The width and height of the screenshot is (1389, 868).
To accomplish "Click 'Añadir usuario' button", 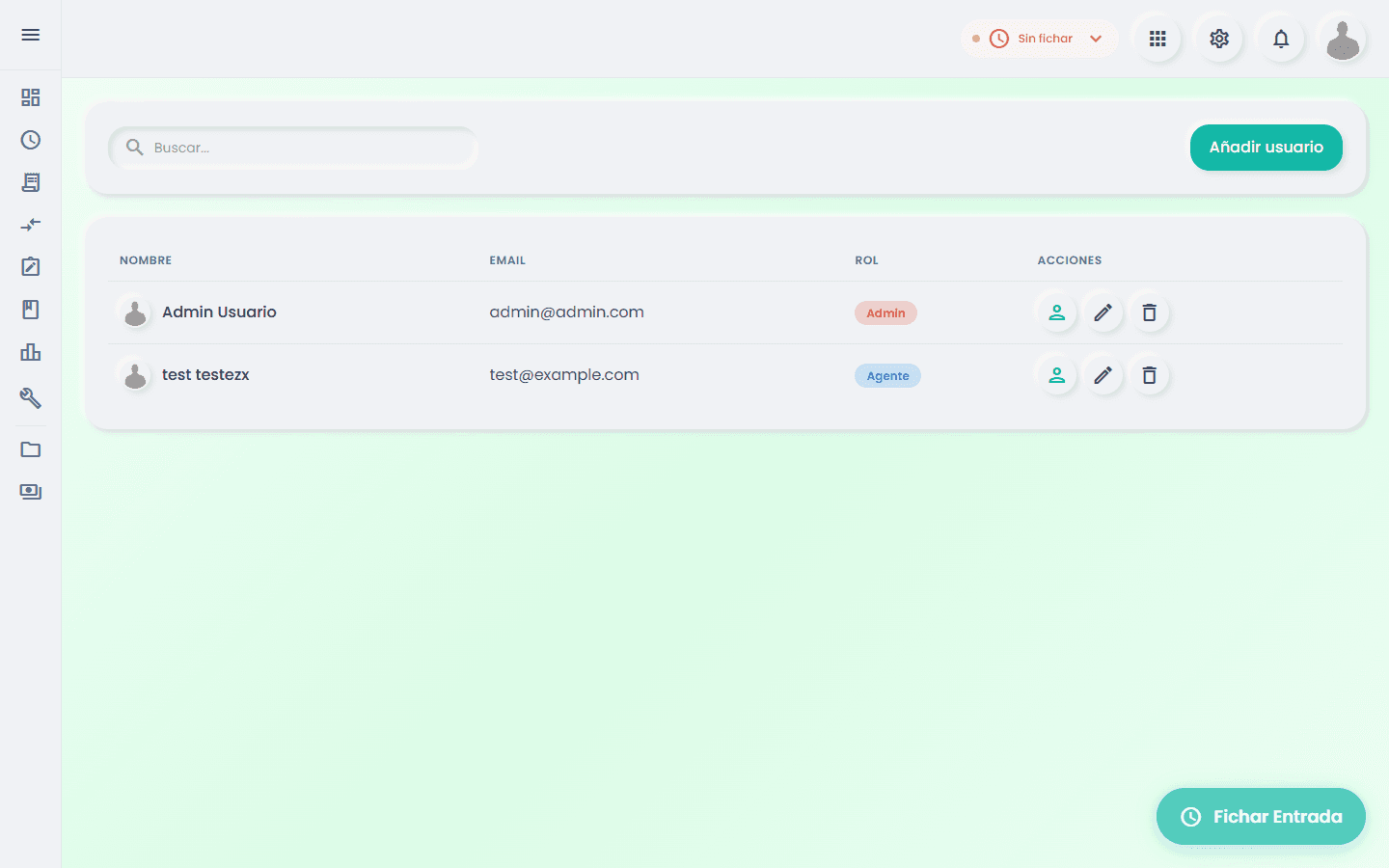I will [x=1266, y=148].
